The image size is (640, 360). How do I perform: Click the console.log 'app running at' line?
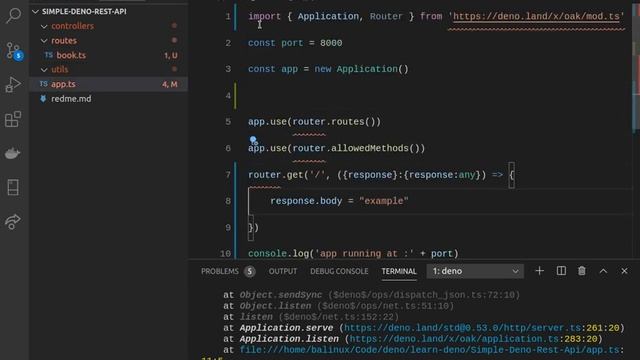(353, 253)
